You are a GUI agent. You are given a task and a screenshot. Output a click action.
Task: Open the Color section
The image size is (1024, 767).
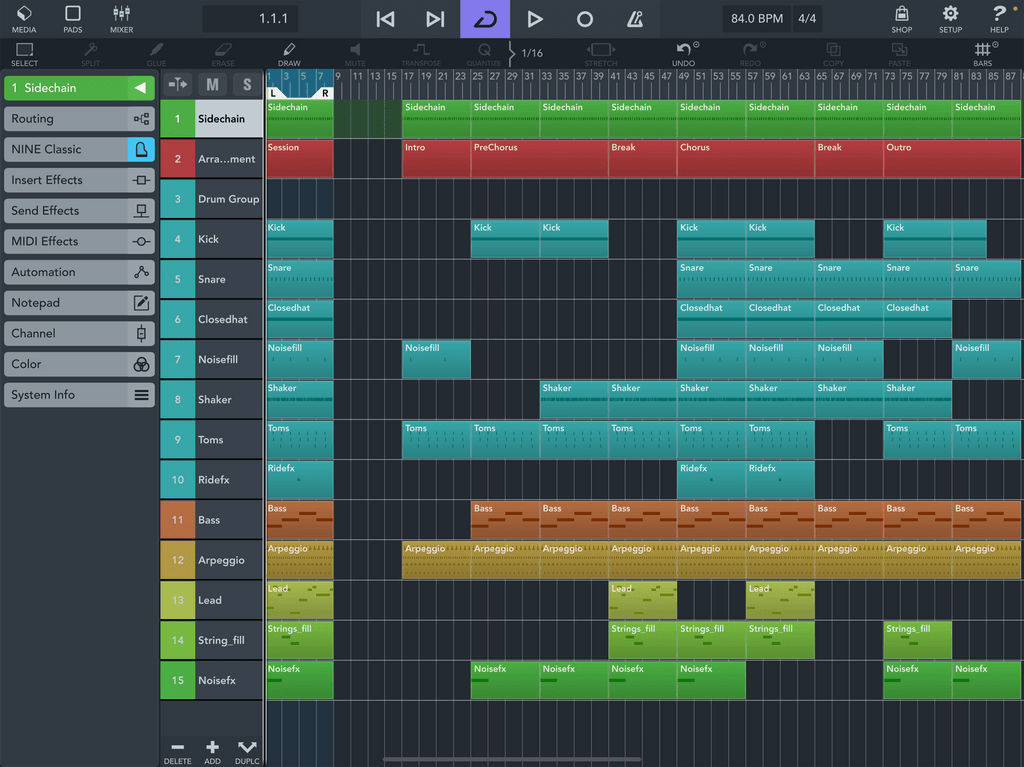point(79,364)
